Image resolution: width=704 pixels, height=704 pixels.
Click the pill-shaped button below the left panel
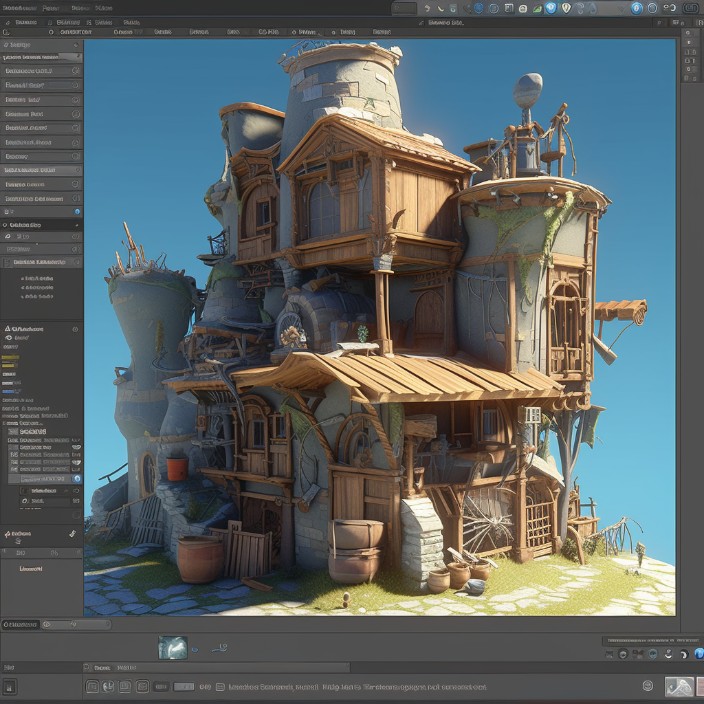pyautogui.click(x=21, y=624)
